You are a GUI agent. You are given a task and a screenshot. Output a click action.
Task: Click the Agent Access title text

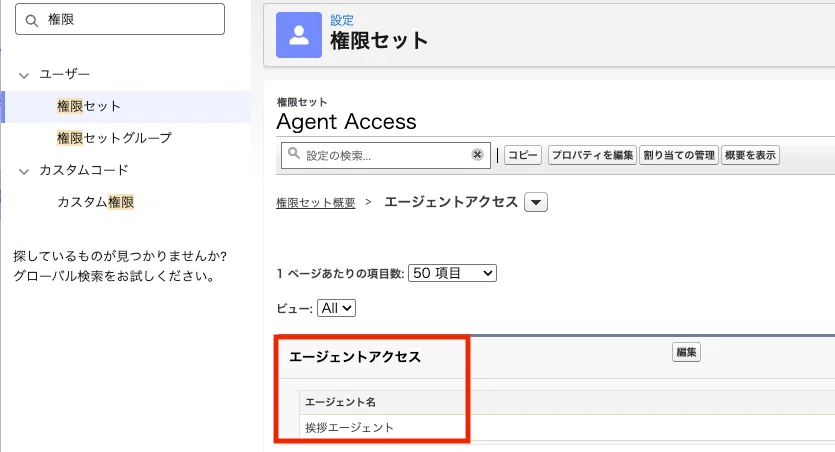click(x=346, y=122)
